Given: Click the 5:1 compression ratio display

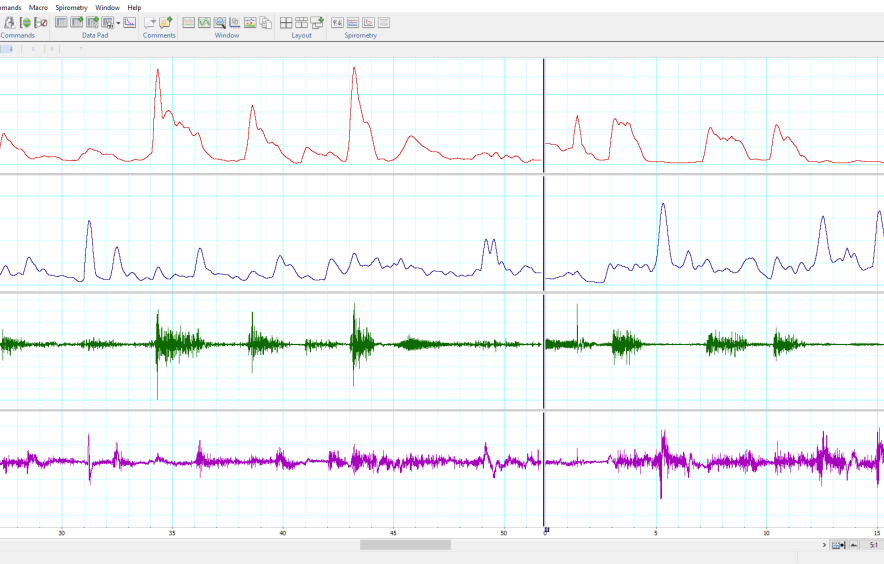Looking at the screenshot, I should [873, 545].
